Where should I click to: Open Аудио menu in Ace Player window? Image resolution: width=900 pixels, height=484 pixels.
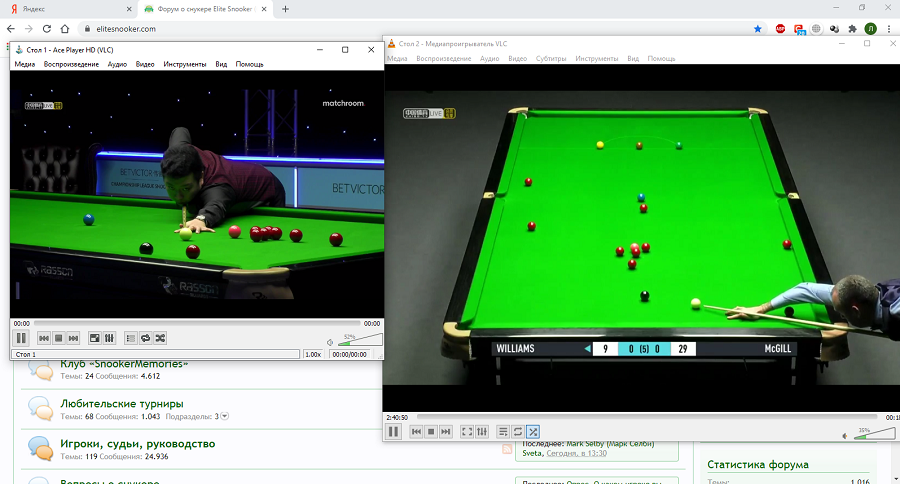[x=117, y=64]
